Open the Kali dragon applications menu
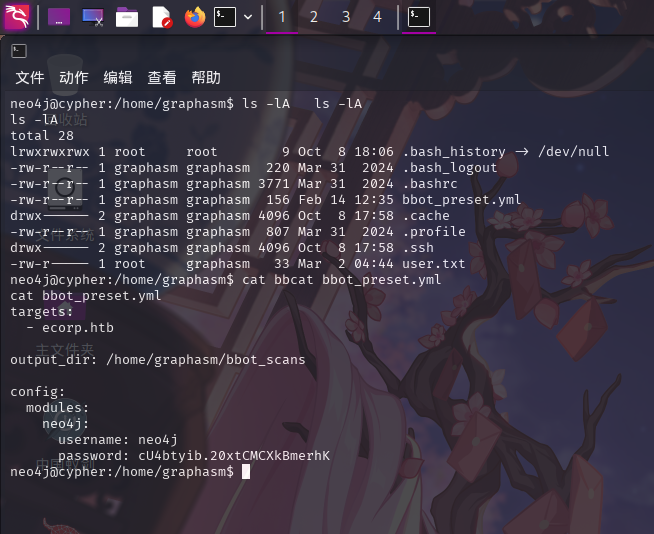 (17, 17)
